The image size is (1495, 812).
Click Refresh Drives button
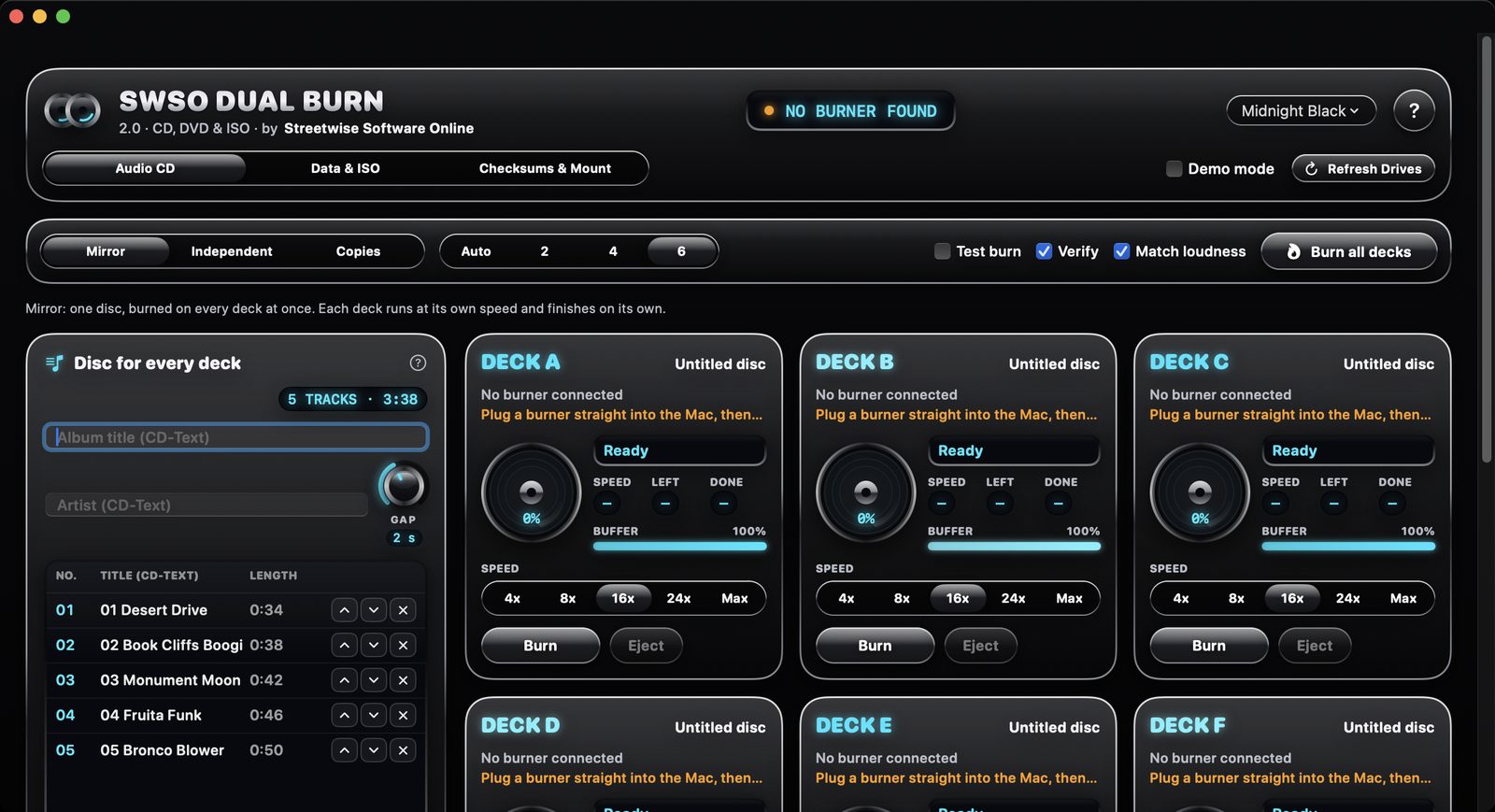(x=1363, y=169)
